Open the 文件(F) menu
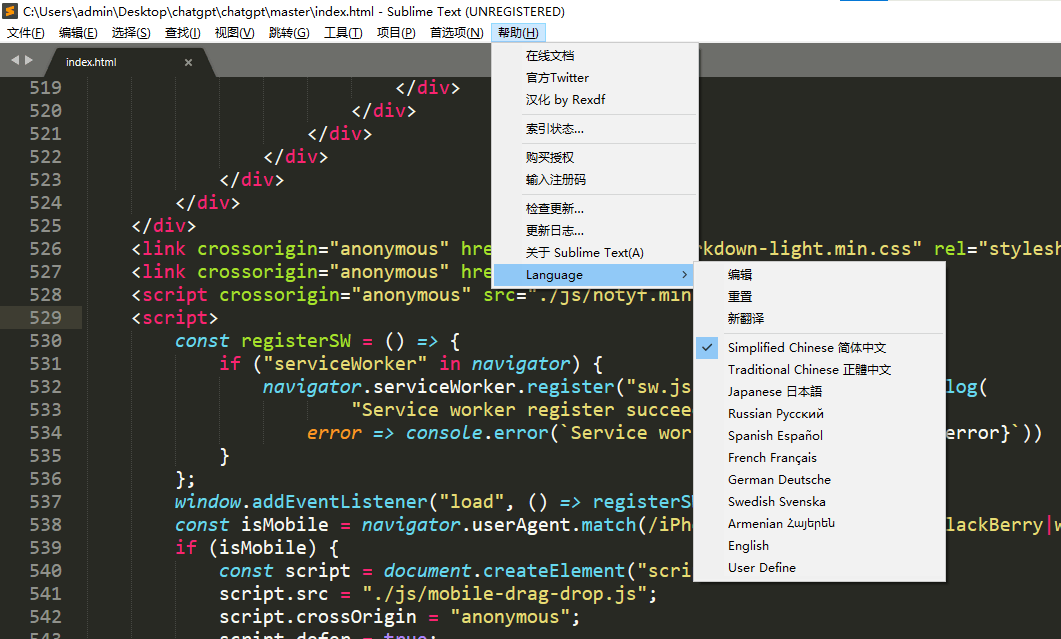 [x=26, y=32]
